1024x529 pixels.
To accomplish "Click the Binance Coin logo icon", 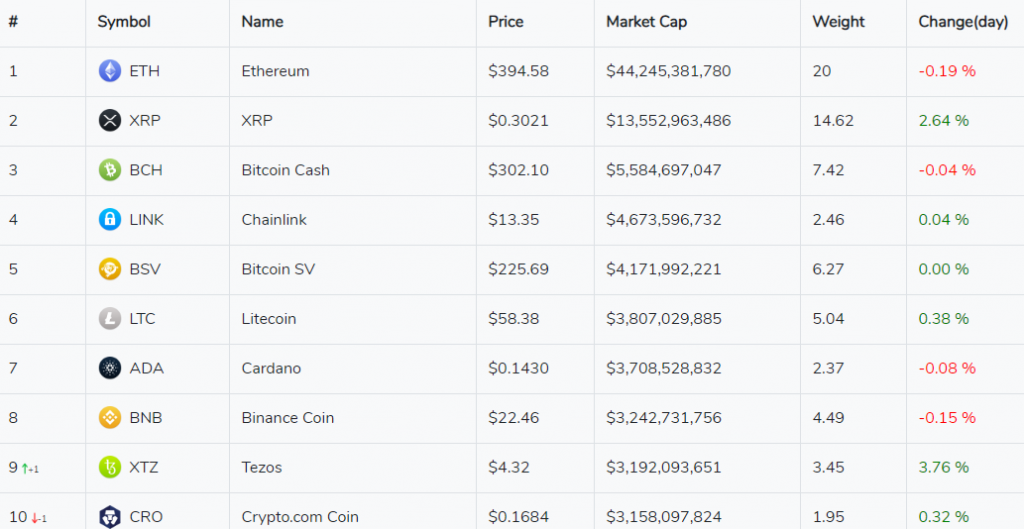I will (x=110, y=418).
